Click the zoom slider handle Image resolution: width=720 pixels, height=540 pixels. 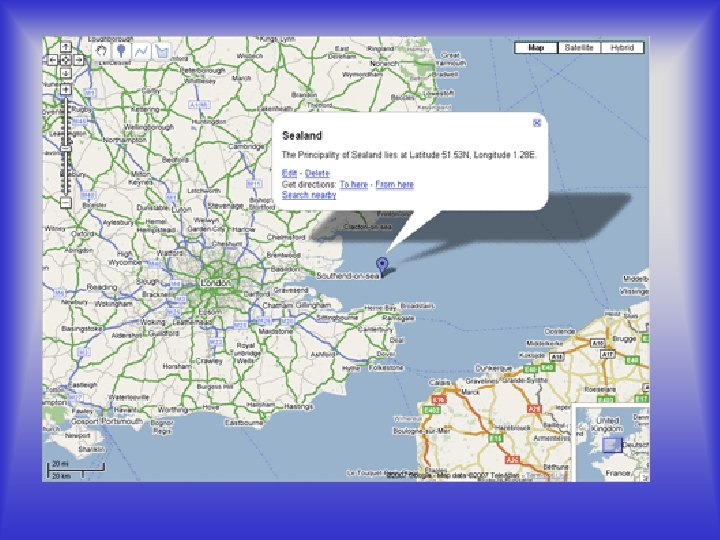(x=66, y=148)
